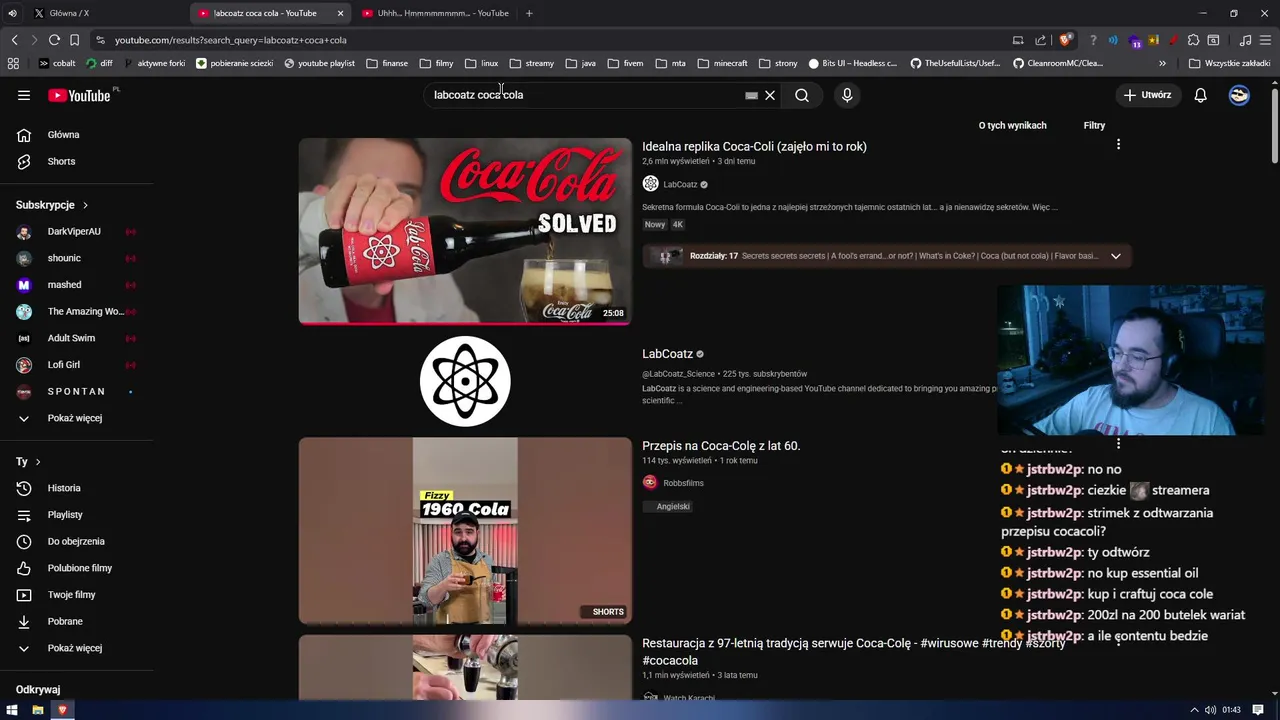Open a new browser tab
Screen dimensions: 1280x720
click(529, 13)
